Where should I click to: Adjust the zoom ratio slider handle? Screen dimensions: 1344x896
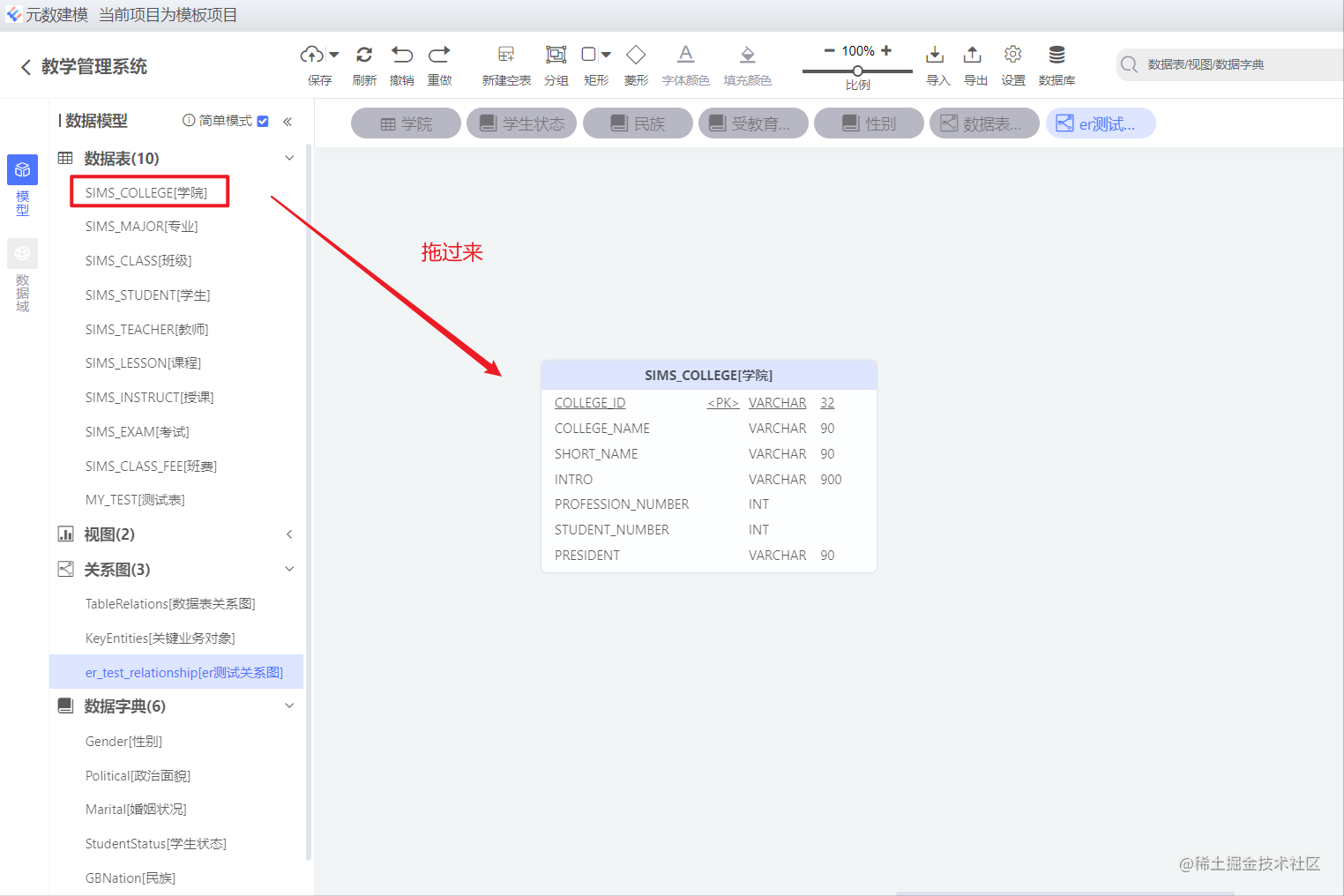point(857,71)
